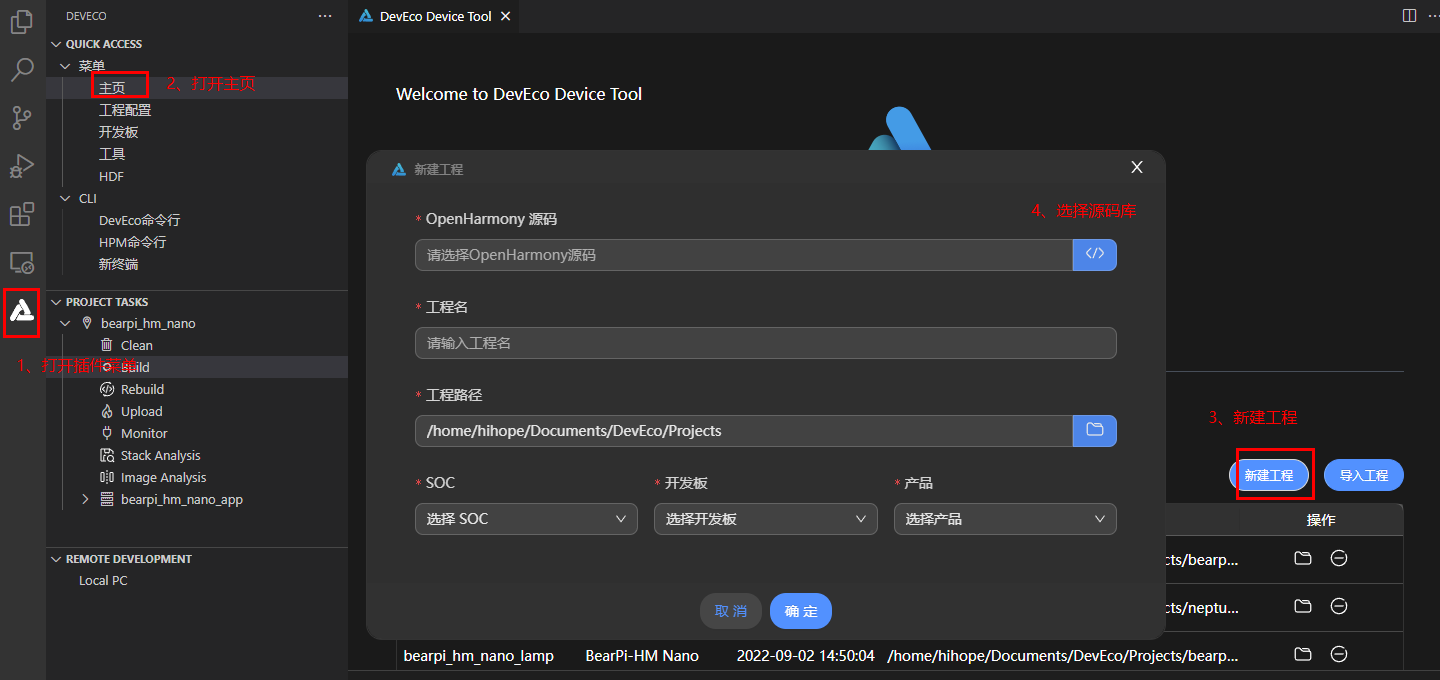Collapse the PROJECT TASKS section
This screenshot has width=1440, height=680.
coord(56,302)
